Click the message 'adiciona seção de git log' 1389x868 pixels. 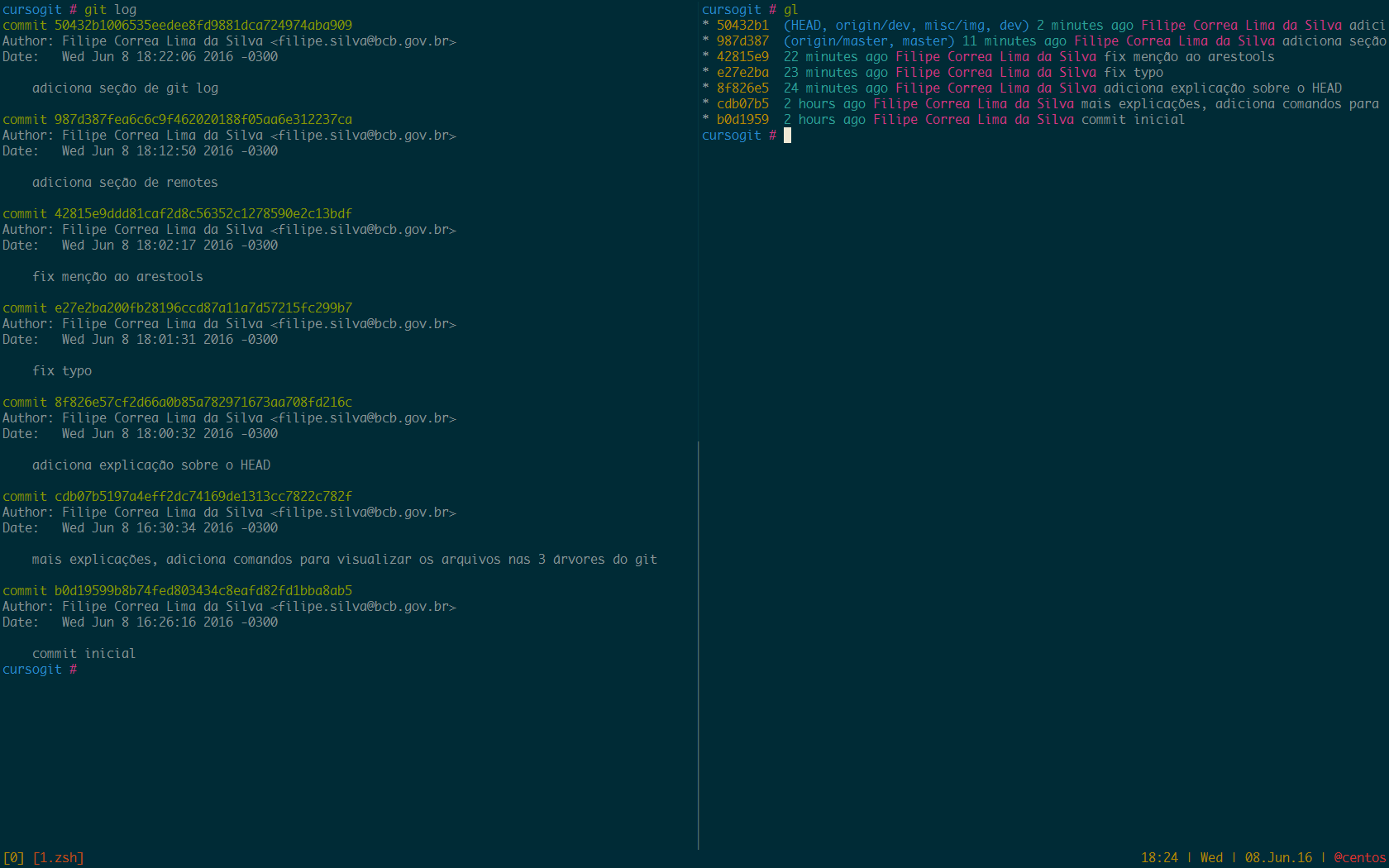click(125, 88)
